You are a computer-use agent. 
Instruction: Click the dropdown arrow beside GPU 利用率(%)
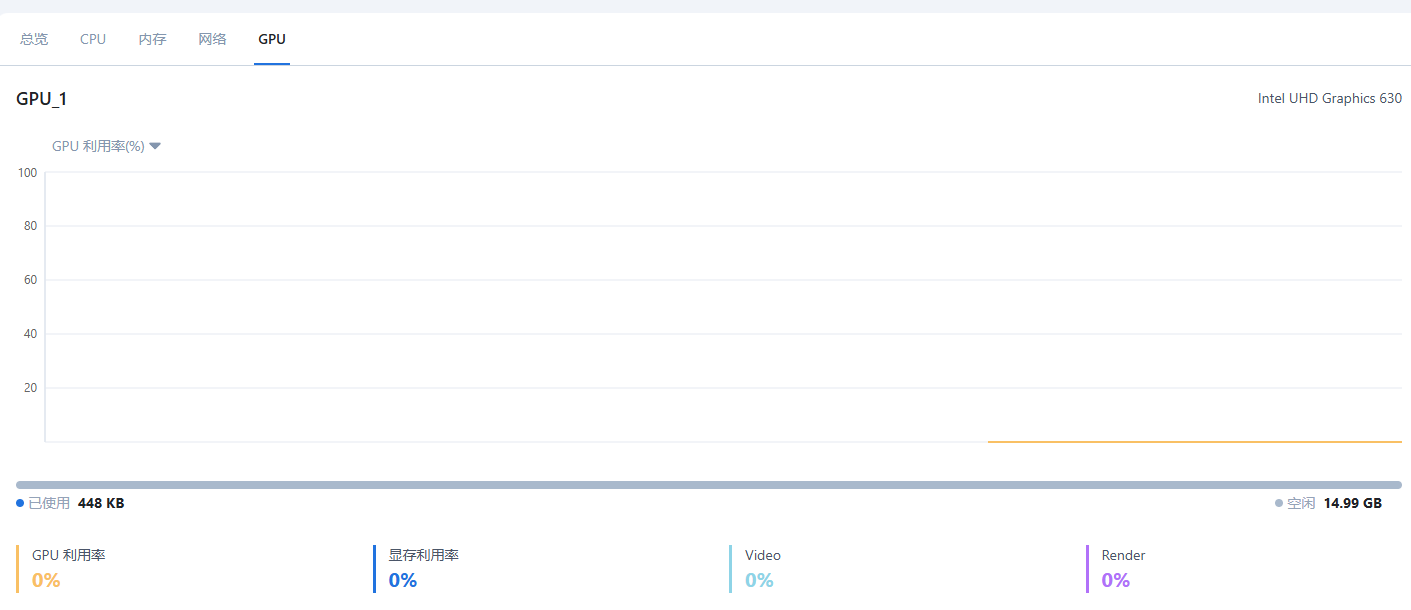click(155, 146)
